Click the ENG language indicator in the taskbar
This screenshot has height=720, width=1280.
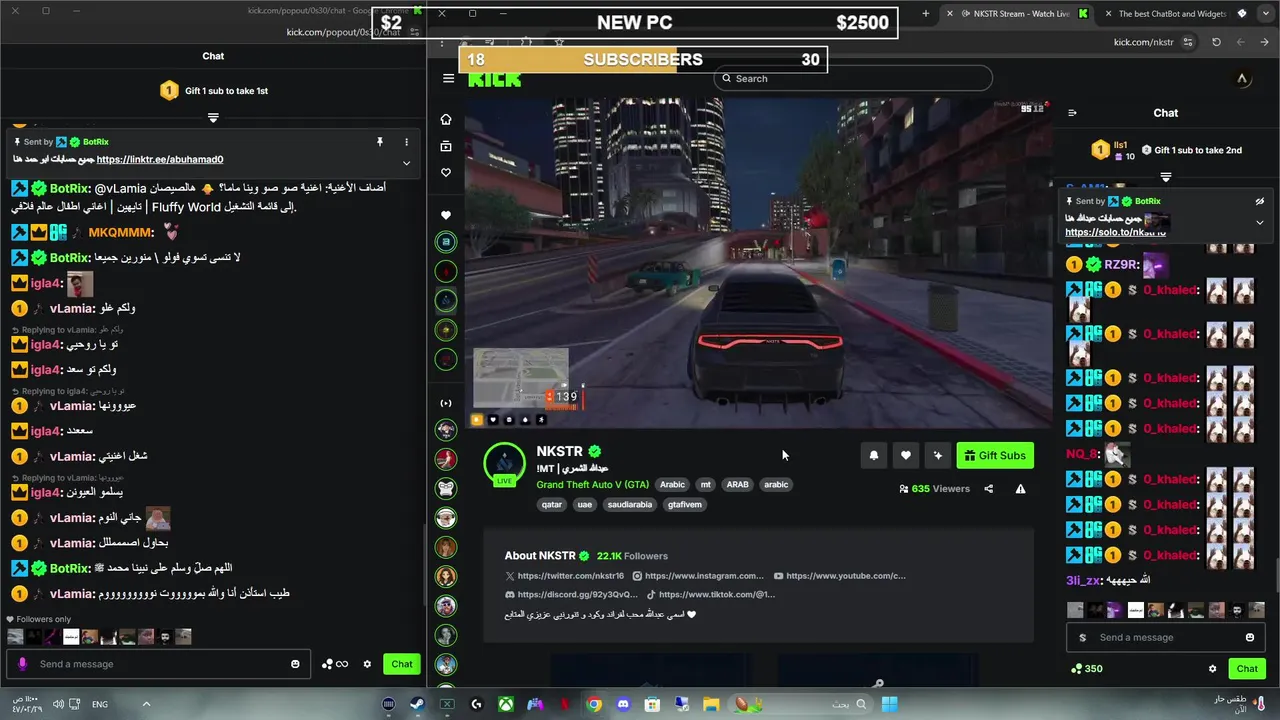pos(100,704)
